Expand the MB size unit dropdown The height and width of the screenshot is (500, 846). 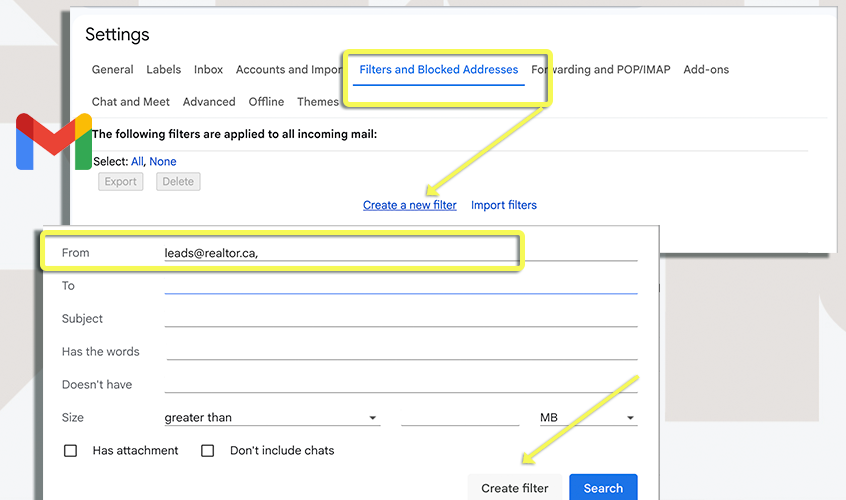point(587,418)
